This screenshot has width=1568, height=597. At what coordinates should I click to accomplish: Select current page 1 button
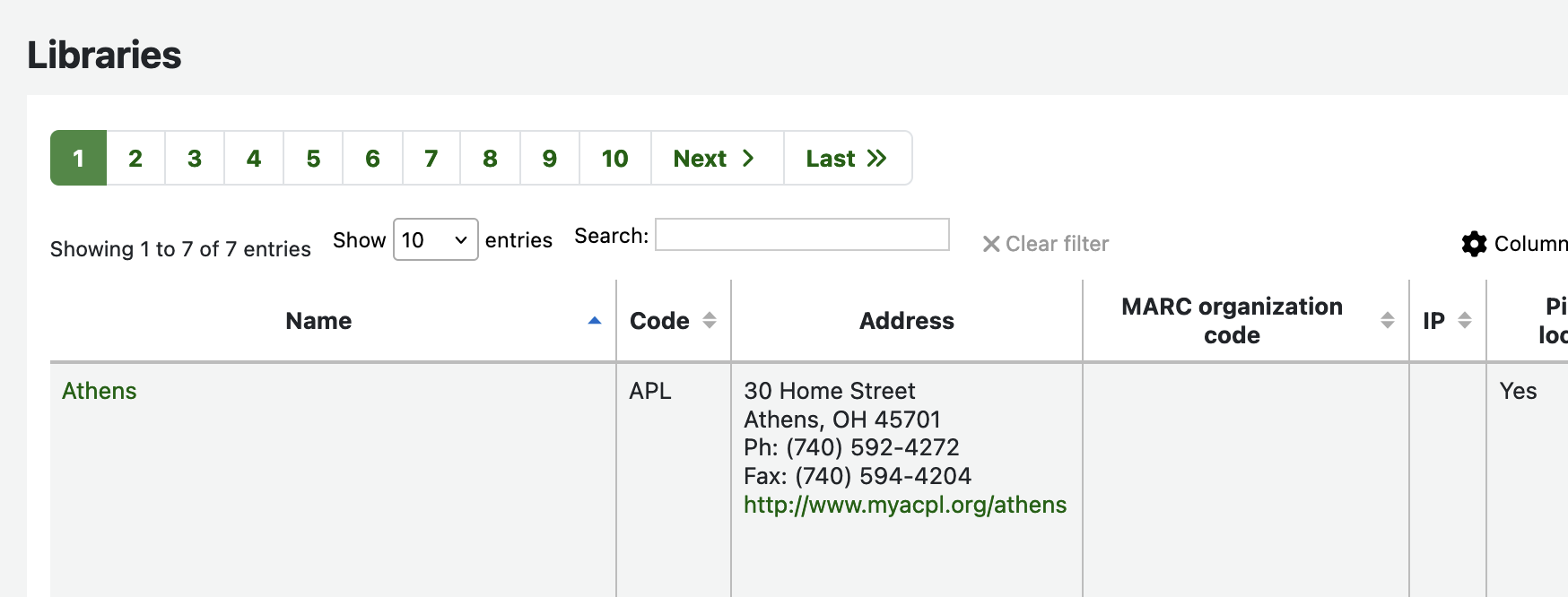pyautogui.click(x=79, y=159)
